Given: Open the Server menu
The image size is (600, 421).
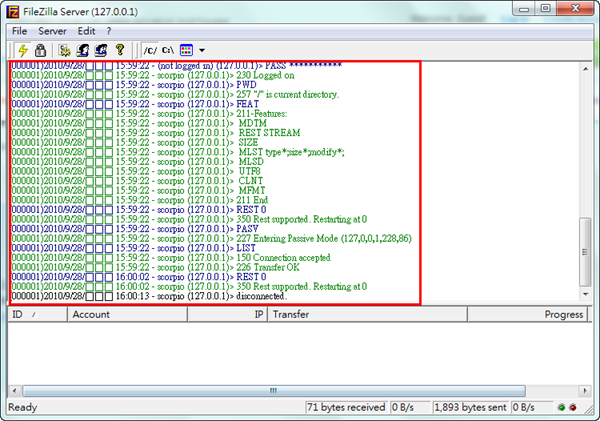Looking at the screenshot, I should [x=52, y=31].
